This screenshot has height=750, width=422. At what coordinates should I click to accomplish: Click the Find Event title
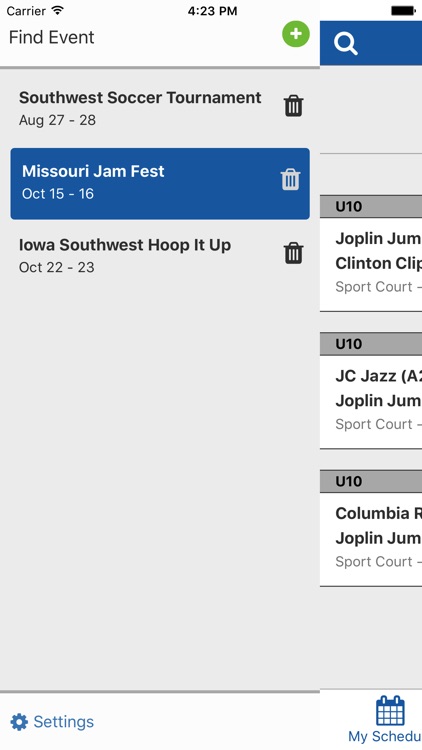[52, 37]
